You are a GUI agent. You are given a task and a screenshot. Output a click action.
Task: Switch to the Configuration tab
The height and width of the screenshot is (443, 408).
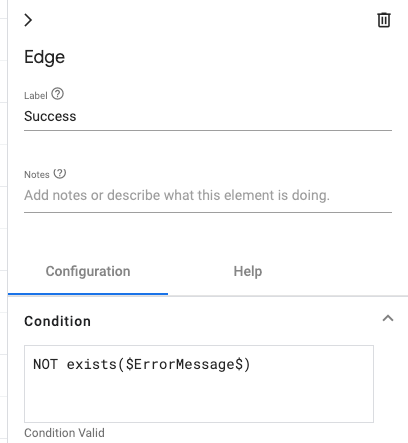(88, 271)
